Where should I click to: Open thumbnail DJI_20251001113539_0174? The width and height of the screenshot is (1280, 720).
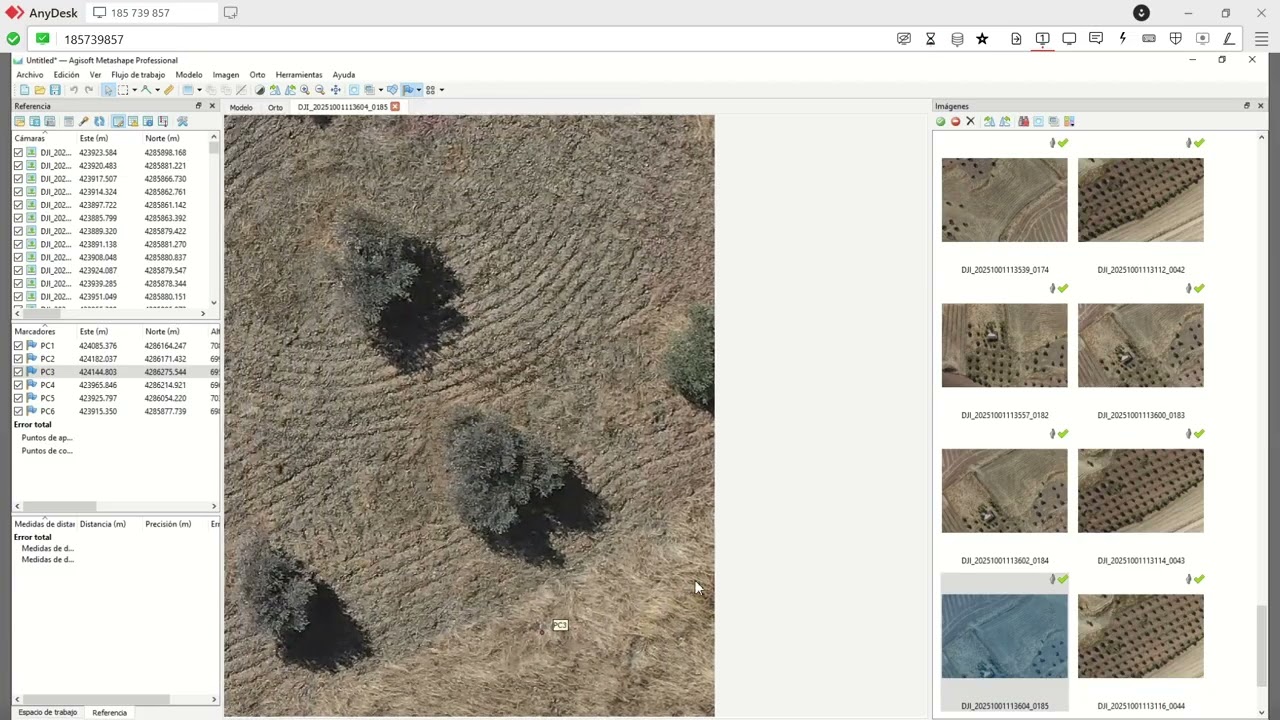pos(1004,200)
